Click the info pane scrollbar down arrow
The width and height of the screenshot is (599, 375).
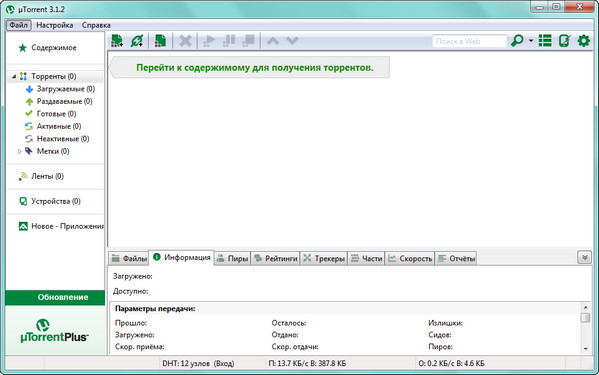586,349
